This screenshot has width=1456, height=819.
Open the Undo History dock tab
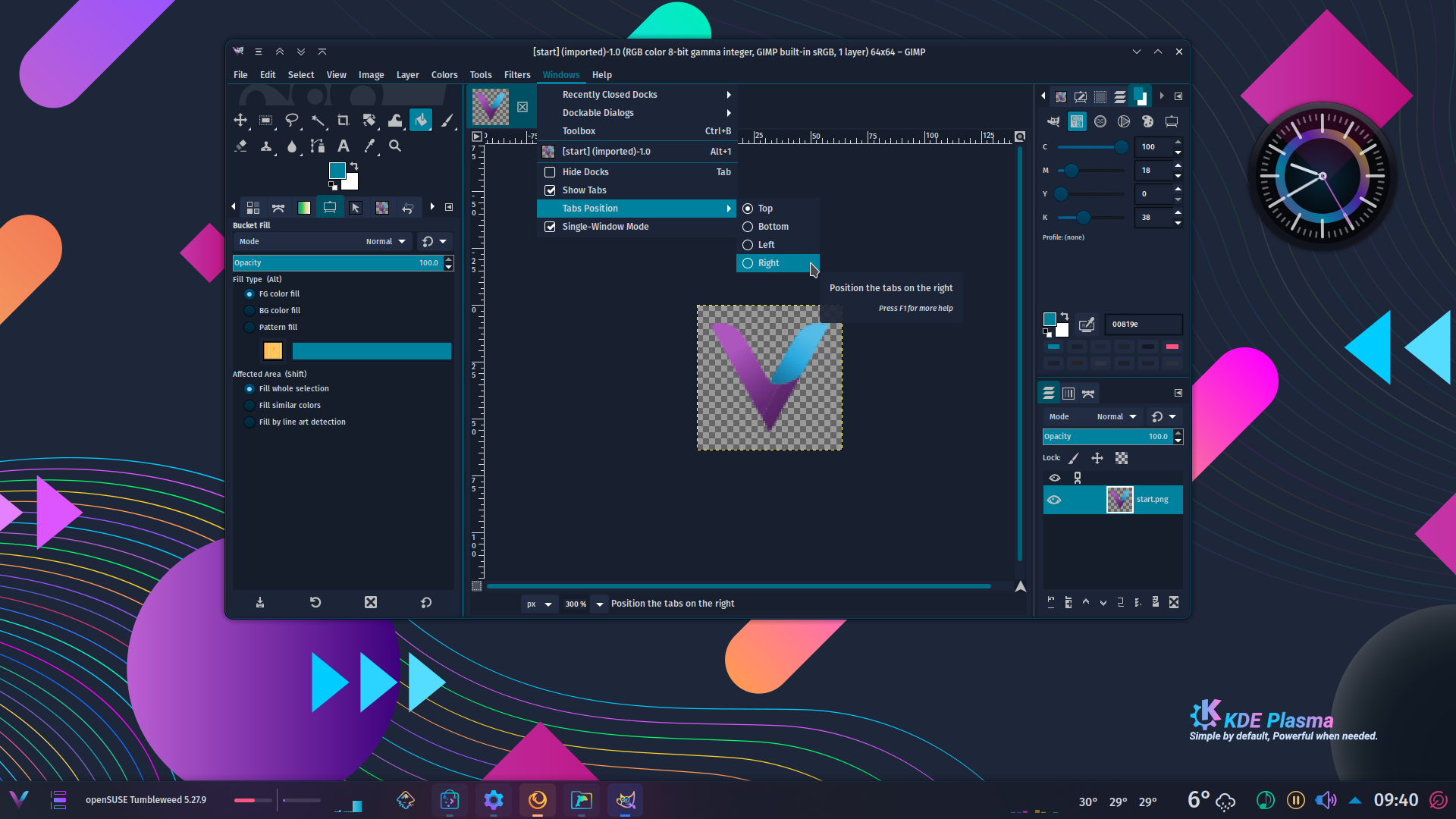click(408, 208)
